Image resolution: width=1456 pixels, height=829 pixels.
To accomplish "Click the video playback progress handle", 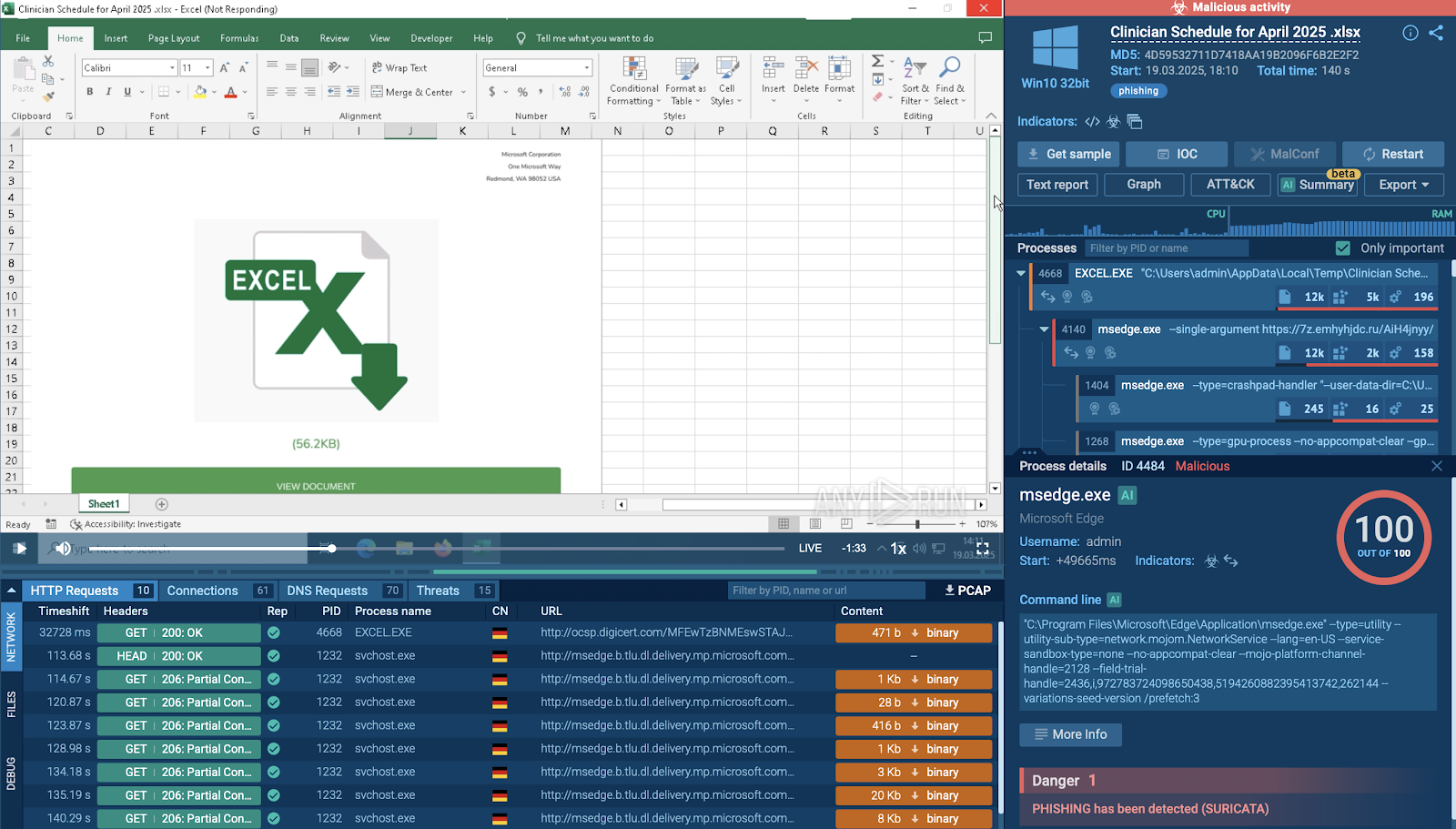I will click(x=332, y=548).
